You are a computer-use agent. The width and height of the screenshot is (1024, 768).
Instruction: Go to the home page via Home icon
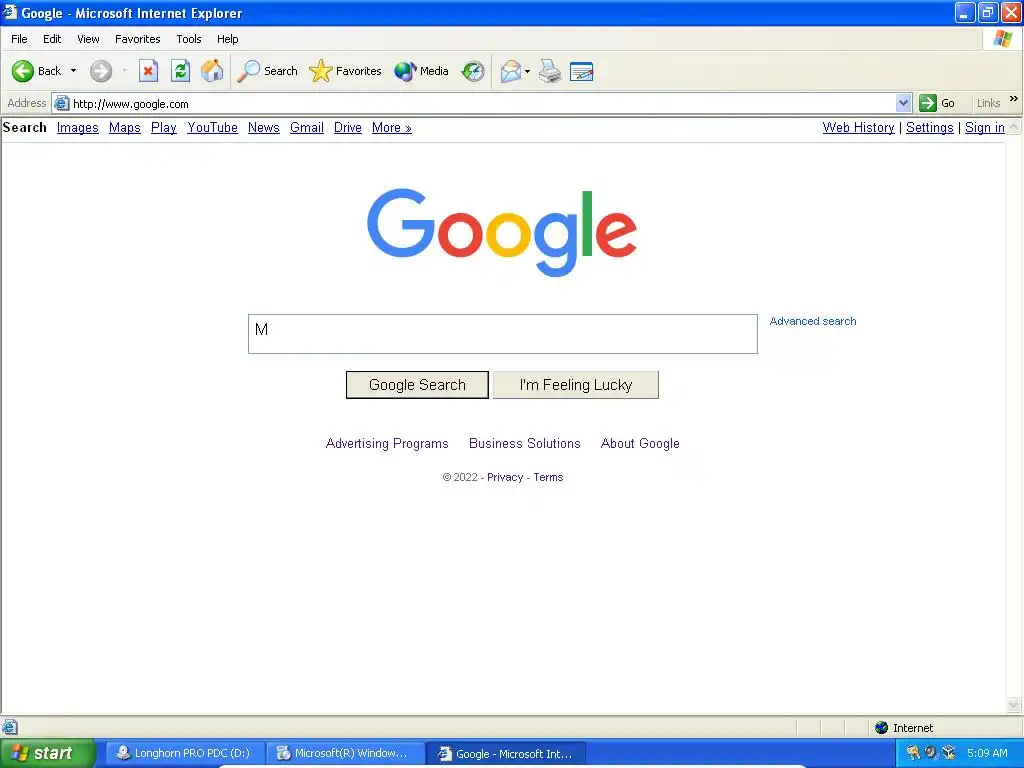pos(212,71)
